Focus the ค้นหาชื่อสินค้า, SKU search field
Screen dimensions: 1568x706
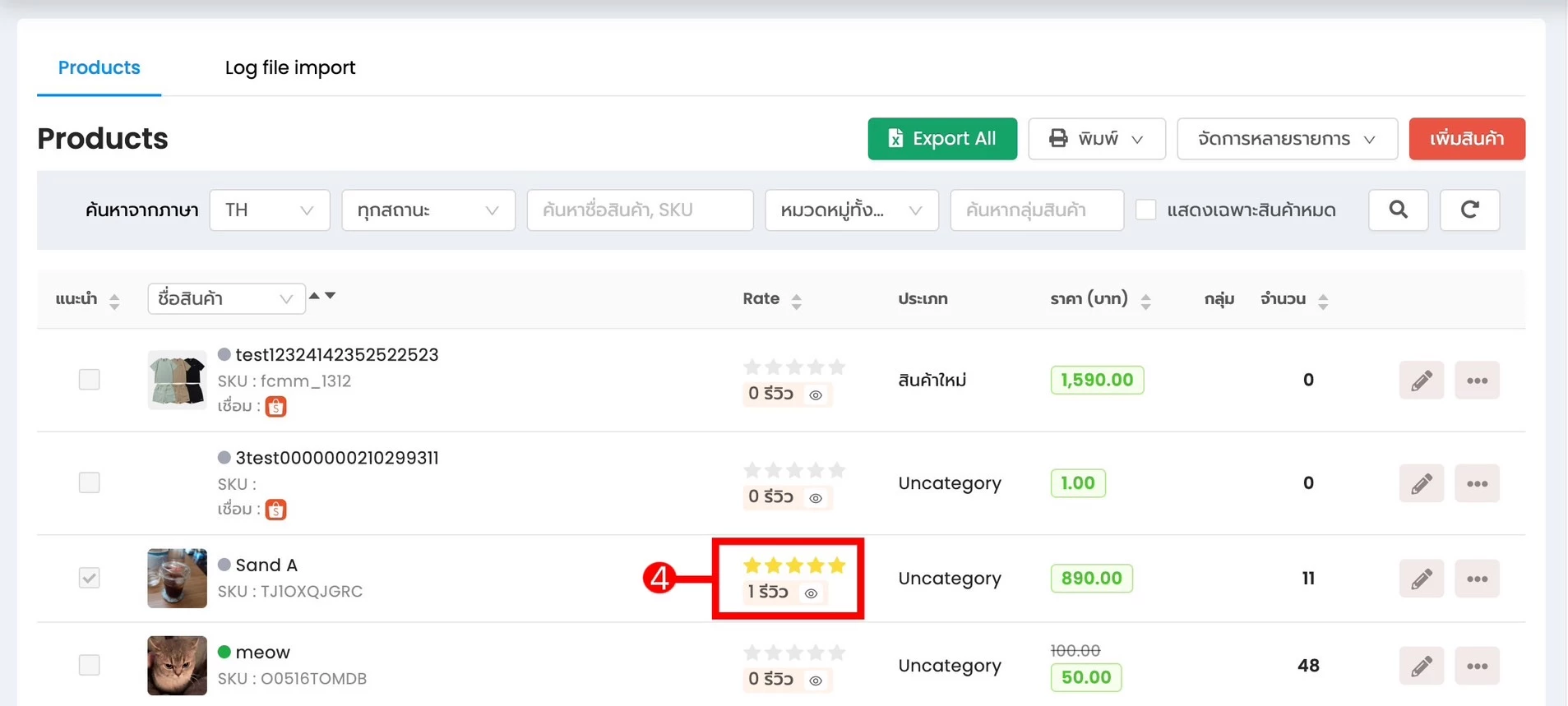640,210
